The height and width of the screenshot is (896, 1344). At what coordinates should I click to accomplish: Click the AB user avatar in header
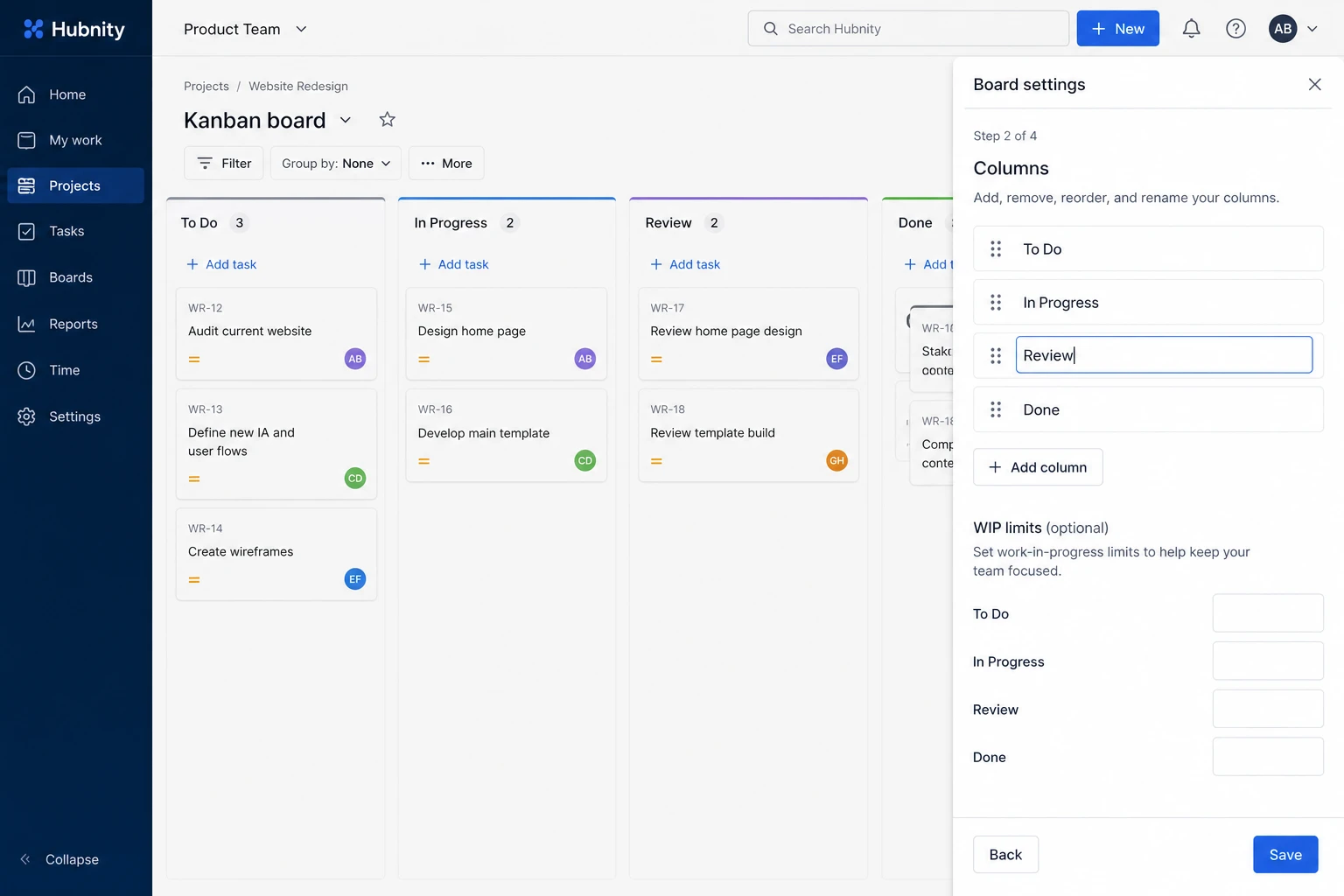[x=1283, y=29]
